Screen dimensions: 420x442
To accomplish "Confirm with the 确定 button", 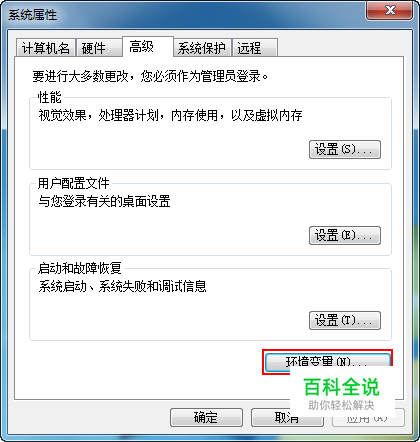I will (x=206, y=418).
